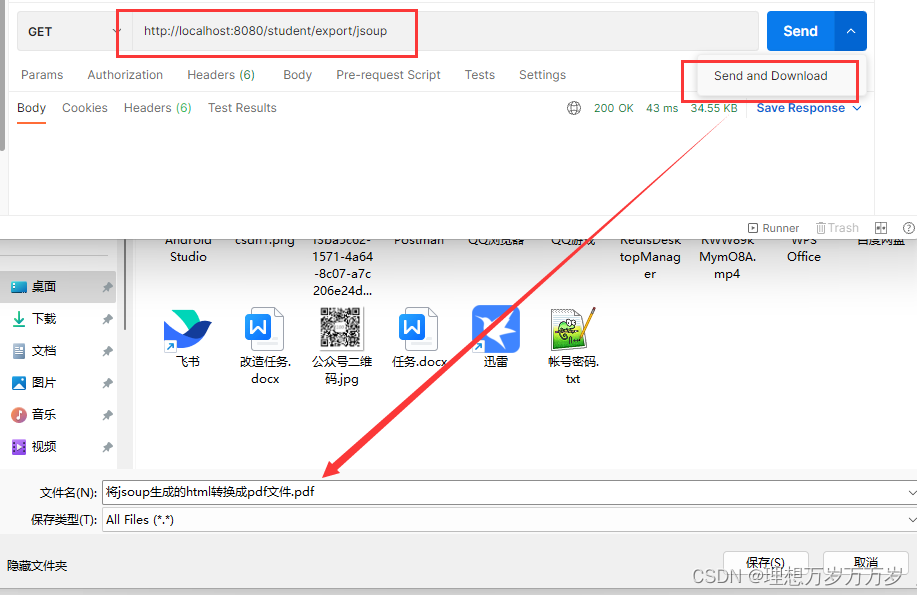This screenshot has height=595, width=917.
Task: Open the Tests tab
Action: coord(480,75)
